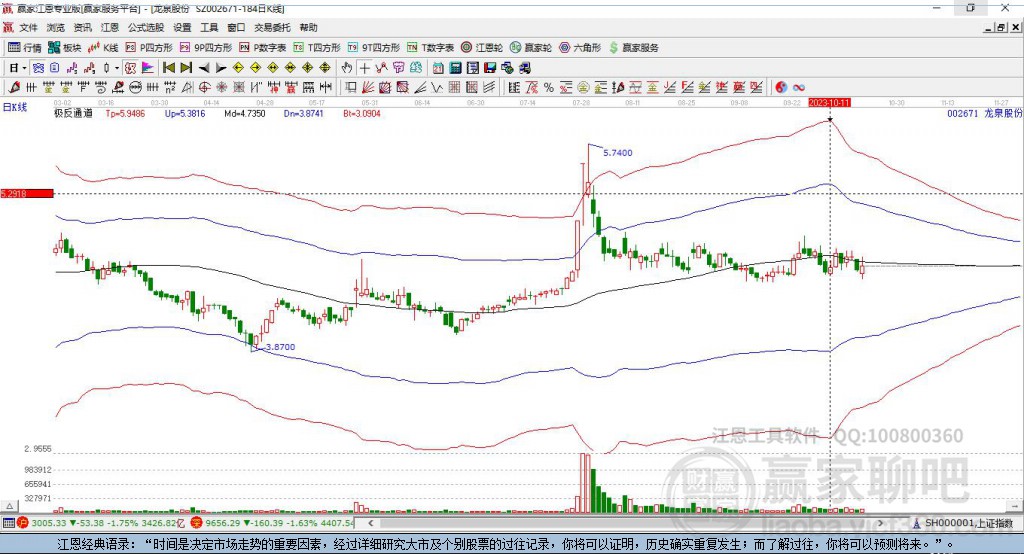This screenshot has width=1024, height=554.
Task: Save chart with the floppy disk icon
Action: point(490,68)
